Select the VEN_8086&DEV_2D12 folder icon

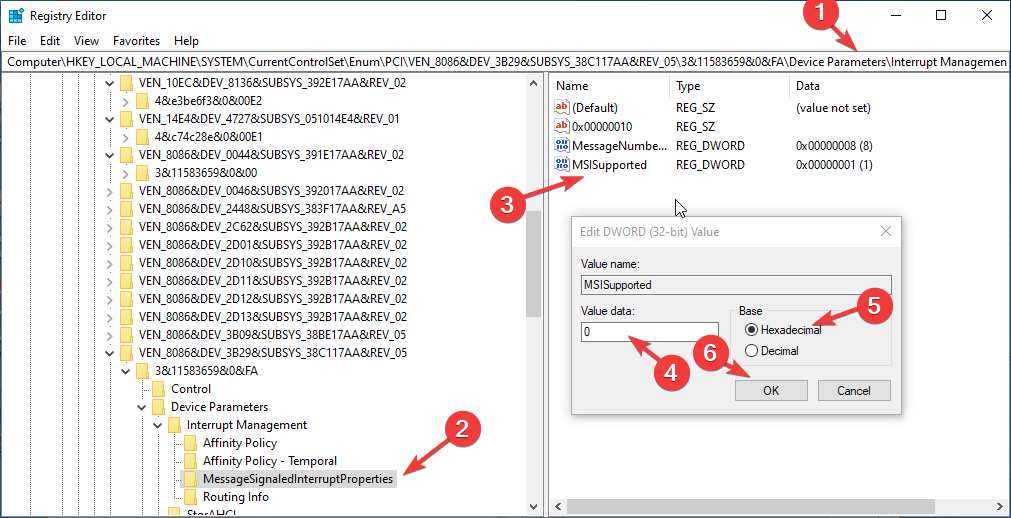pos(126,299)
